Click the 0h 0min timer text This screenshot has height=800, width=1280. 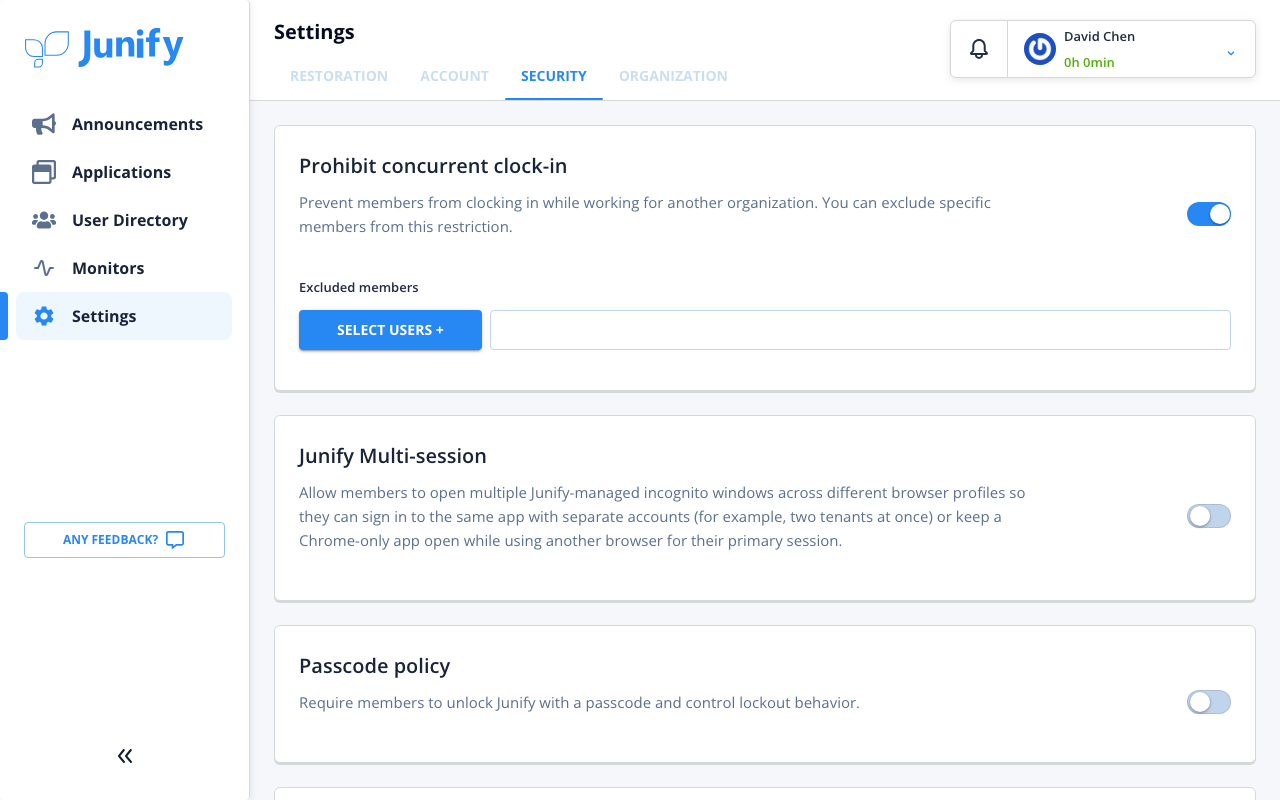(1089, 62)
